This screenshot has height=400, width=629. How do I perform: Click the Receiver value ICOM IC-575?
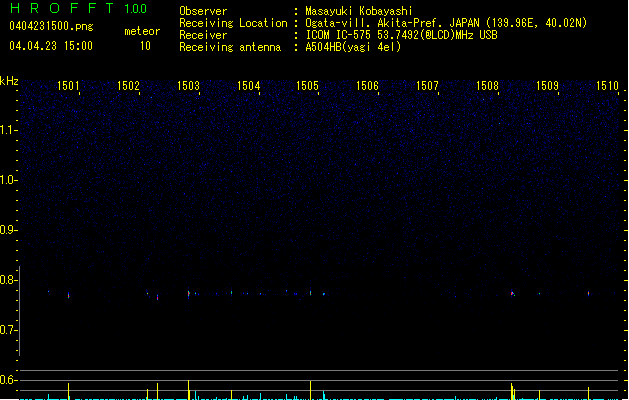pyautogui.click(x=402, y=35)
